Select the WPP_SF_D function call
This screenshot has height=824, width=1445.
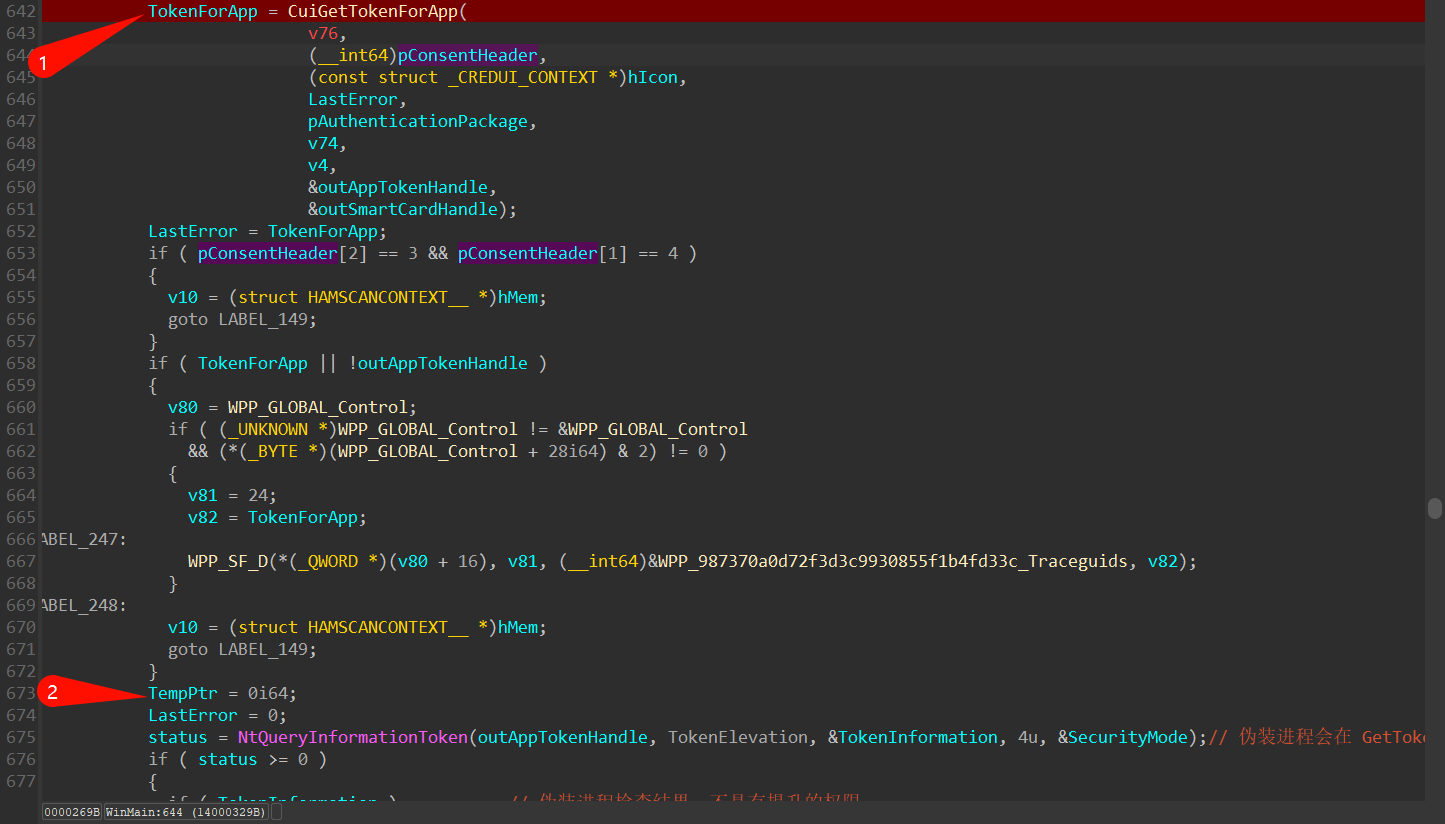229,561
